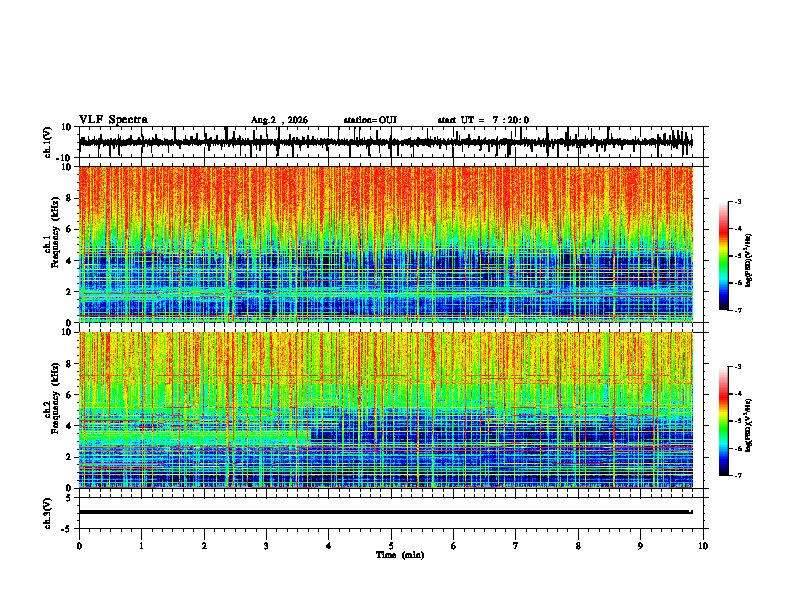Click the ch.1 spectrogram color scale bar
The width and height of the screenshot is (792, 612).
click(x=724, y=256)
